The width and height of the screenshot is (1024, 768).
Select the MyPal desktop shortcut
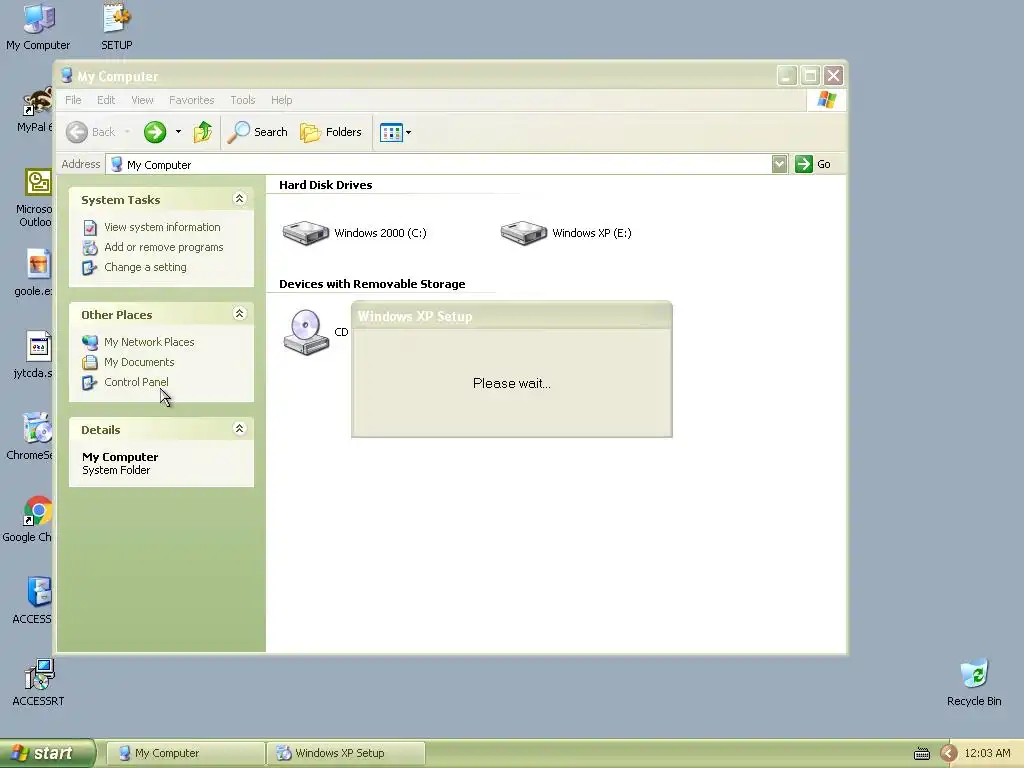[35, 110]
